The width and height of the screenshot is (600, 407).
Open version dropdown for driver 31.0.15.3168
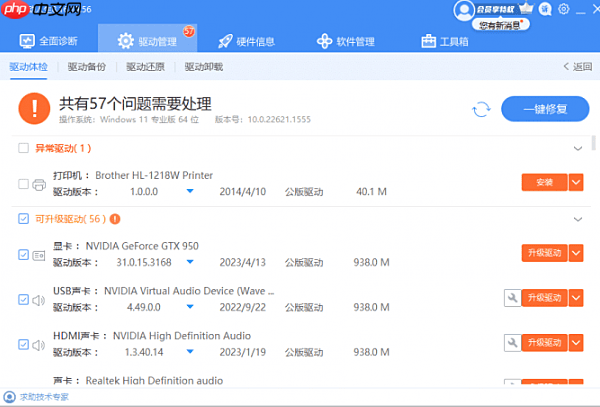pos(190,262)
